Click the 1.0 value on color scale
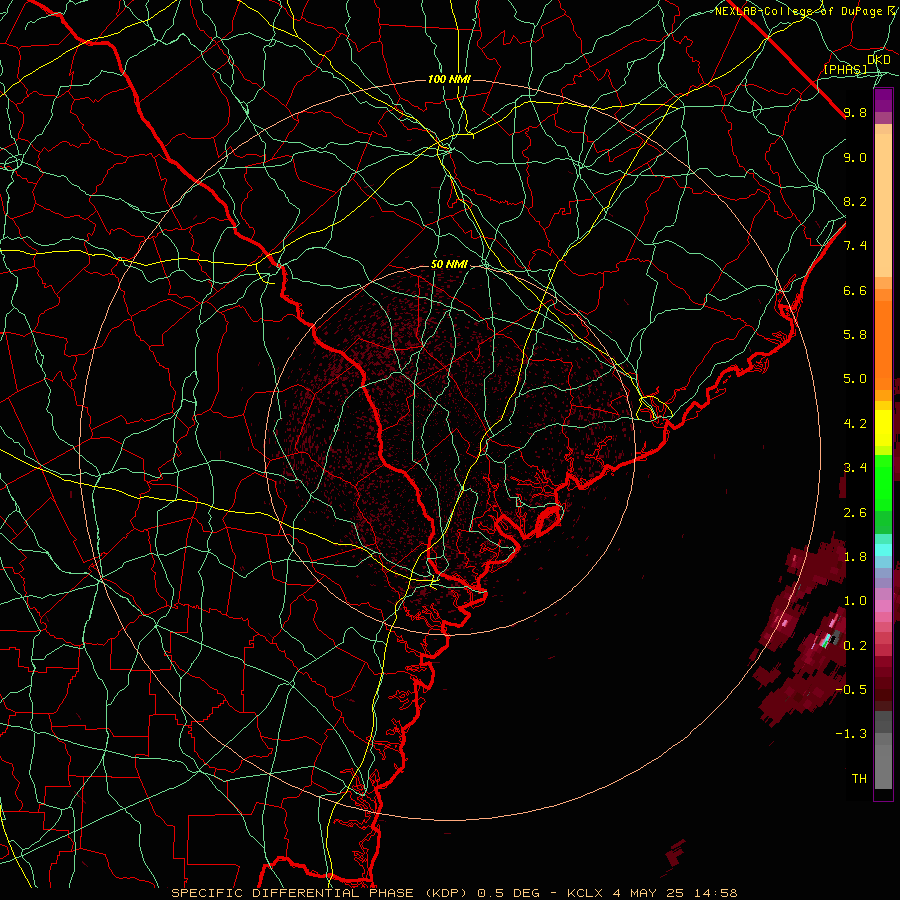Viewport: 900px width, 900px height. [855, 601]
